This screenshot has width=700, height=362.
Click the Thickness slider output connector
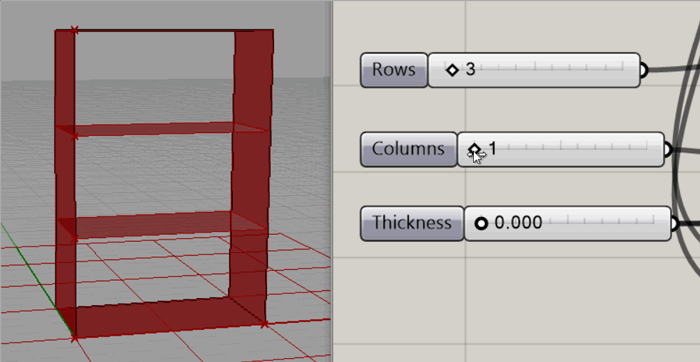pyautogui.click(x=675, y=223)
